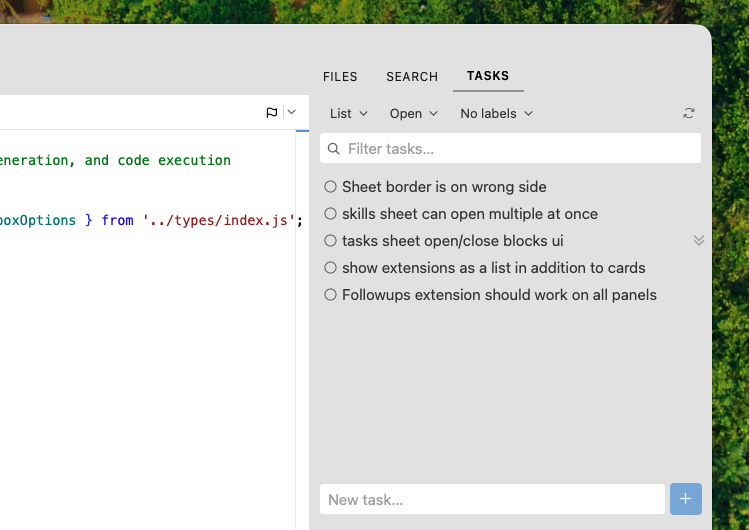Refresh the tasks list
The image size is (749, 530).
(x=688, y=113)
